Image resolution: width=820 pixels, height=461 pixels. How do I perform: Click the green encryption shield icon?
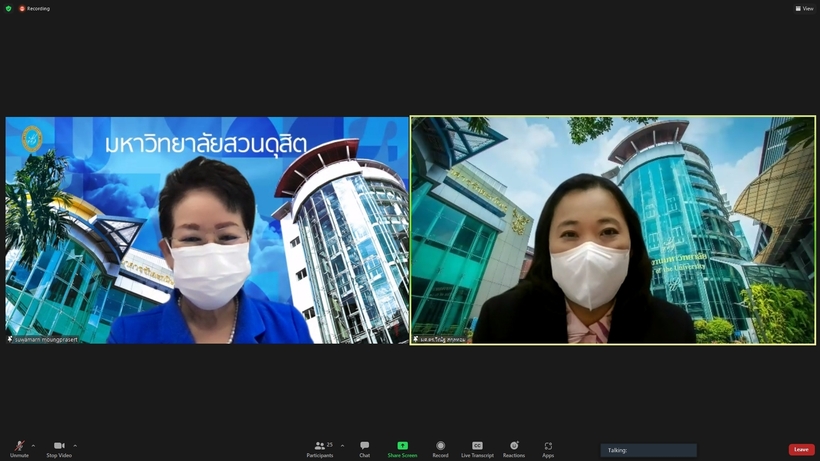point(8,8)
